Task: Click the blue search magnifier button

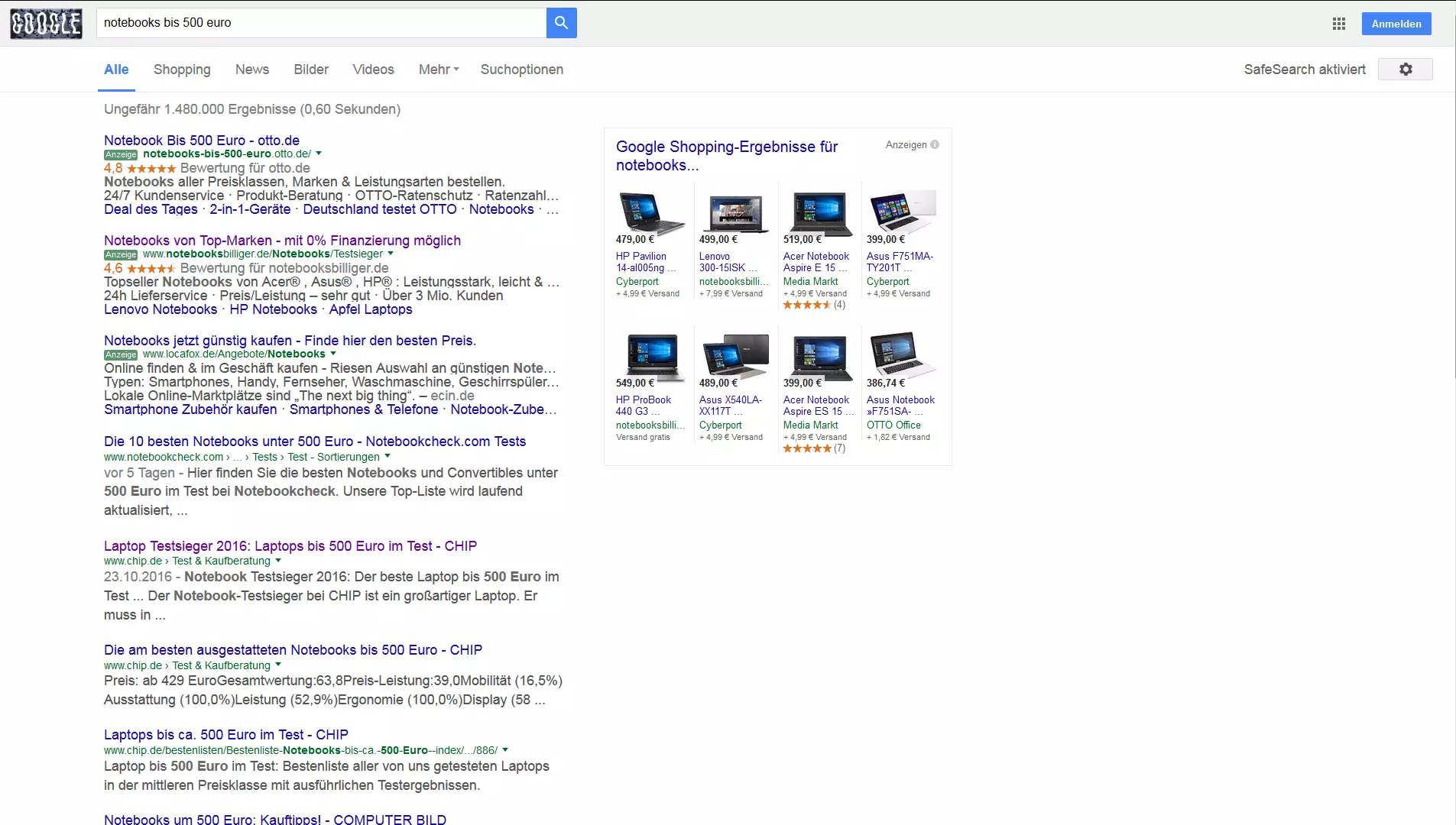Action: (561, 23)
